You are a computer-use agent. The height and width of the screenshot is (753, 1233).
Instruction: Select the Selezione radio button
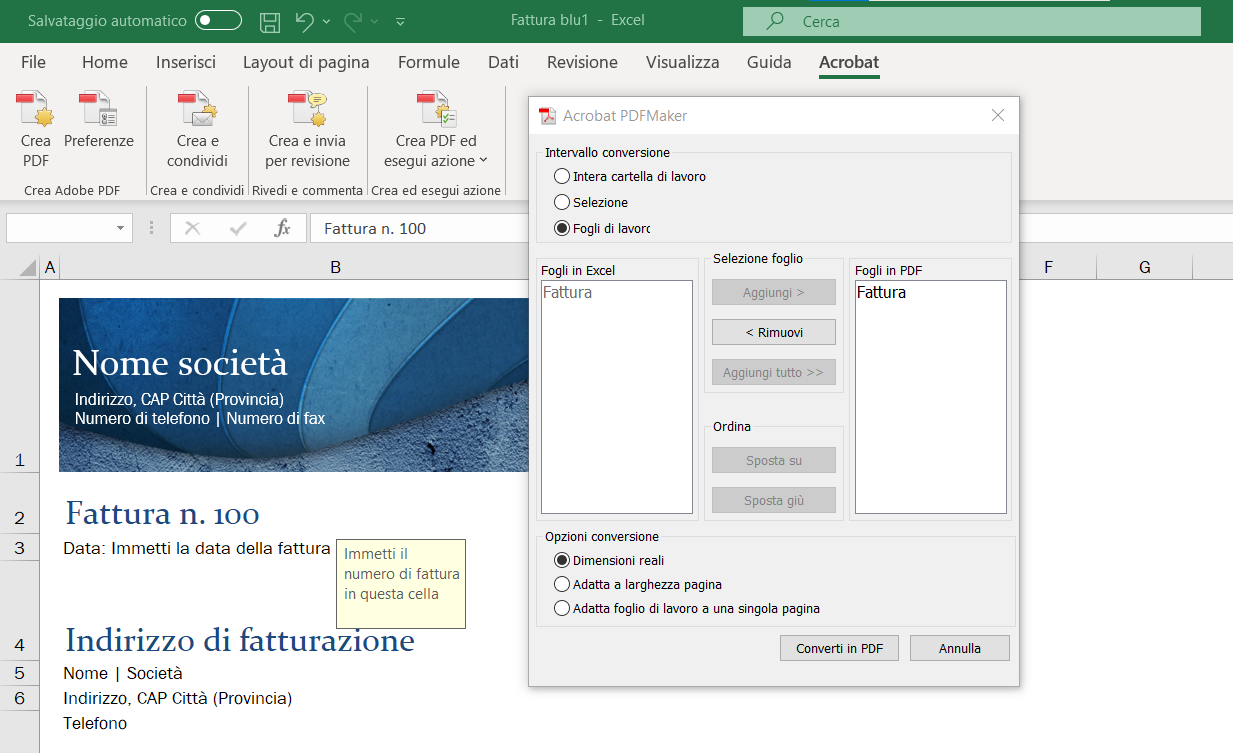[x=562, y=203]
